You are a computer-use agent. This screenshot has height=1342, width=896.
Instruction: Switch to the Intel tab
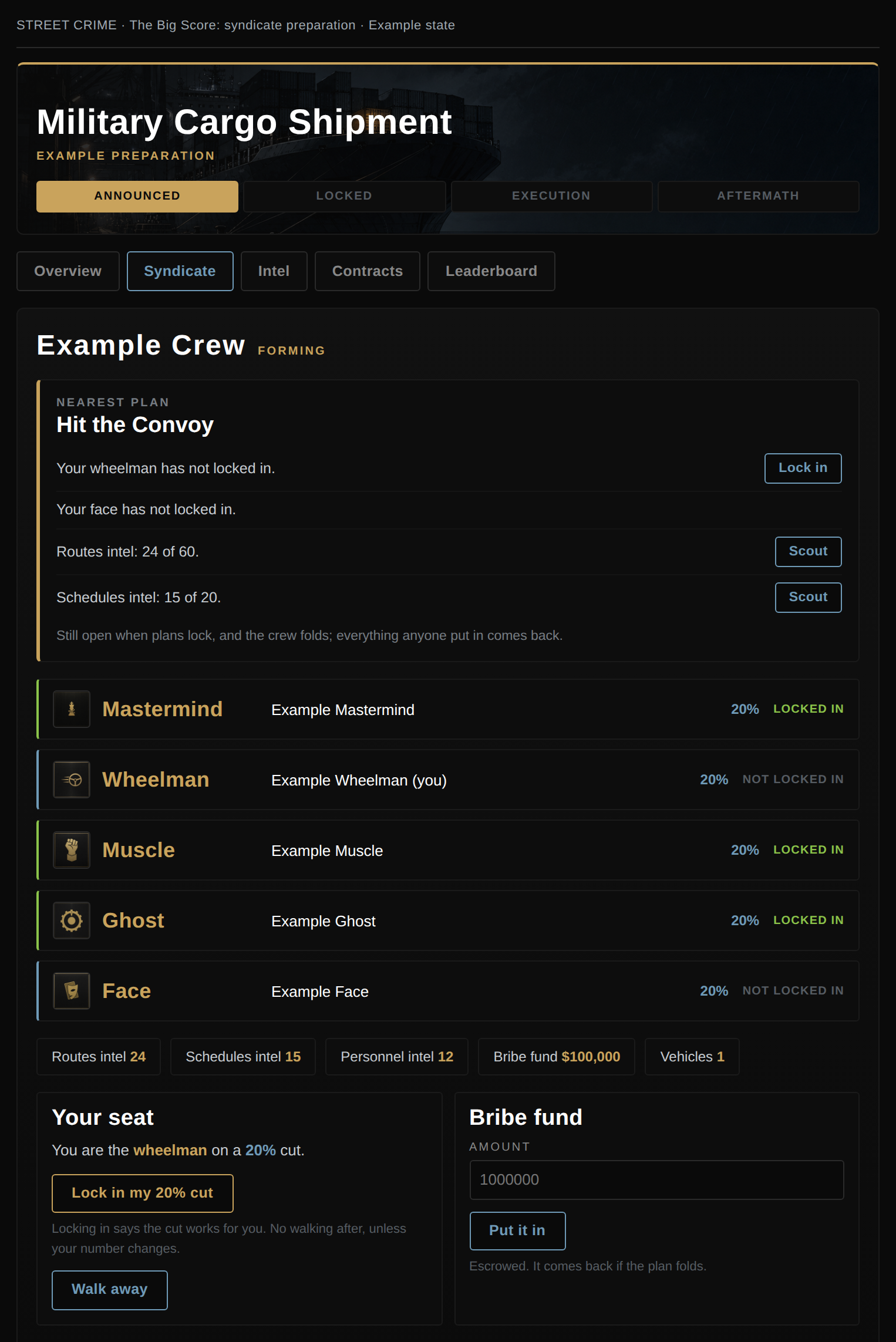pos(274,271)
